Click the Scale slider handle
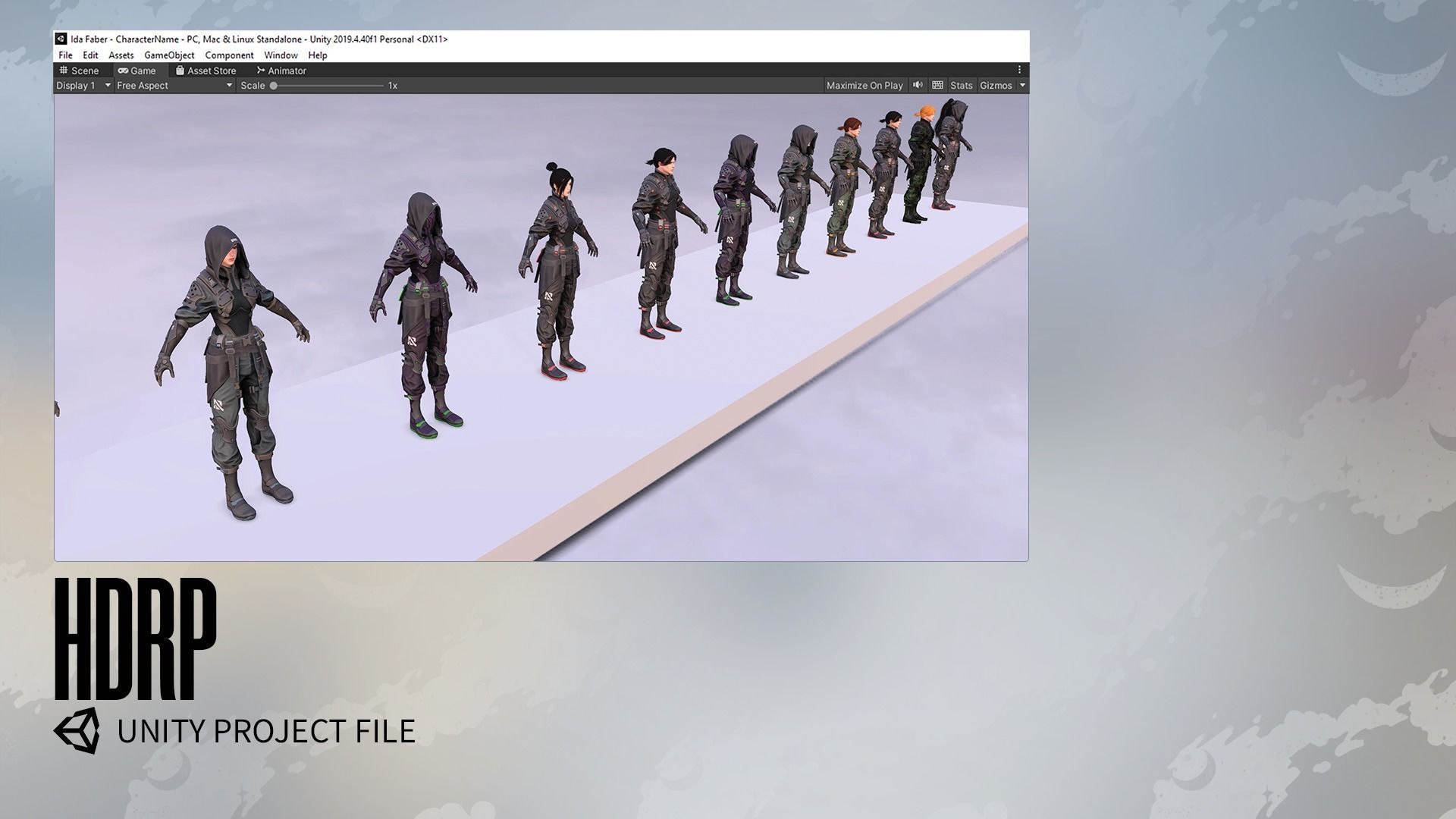The width and height of the screenshot is (1456, 819). pos(274,86)
